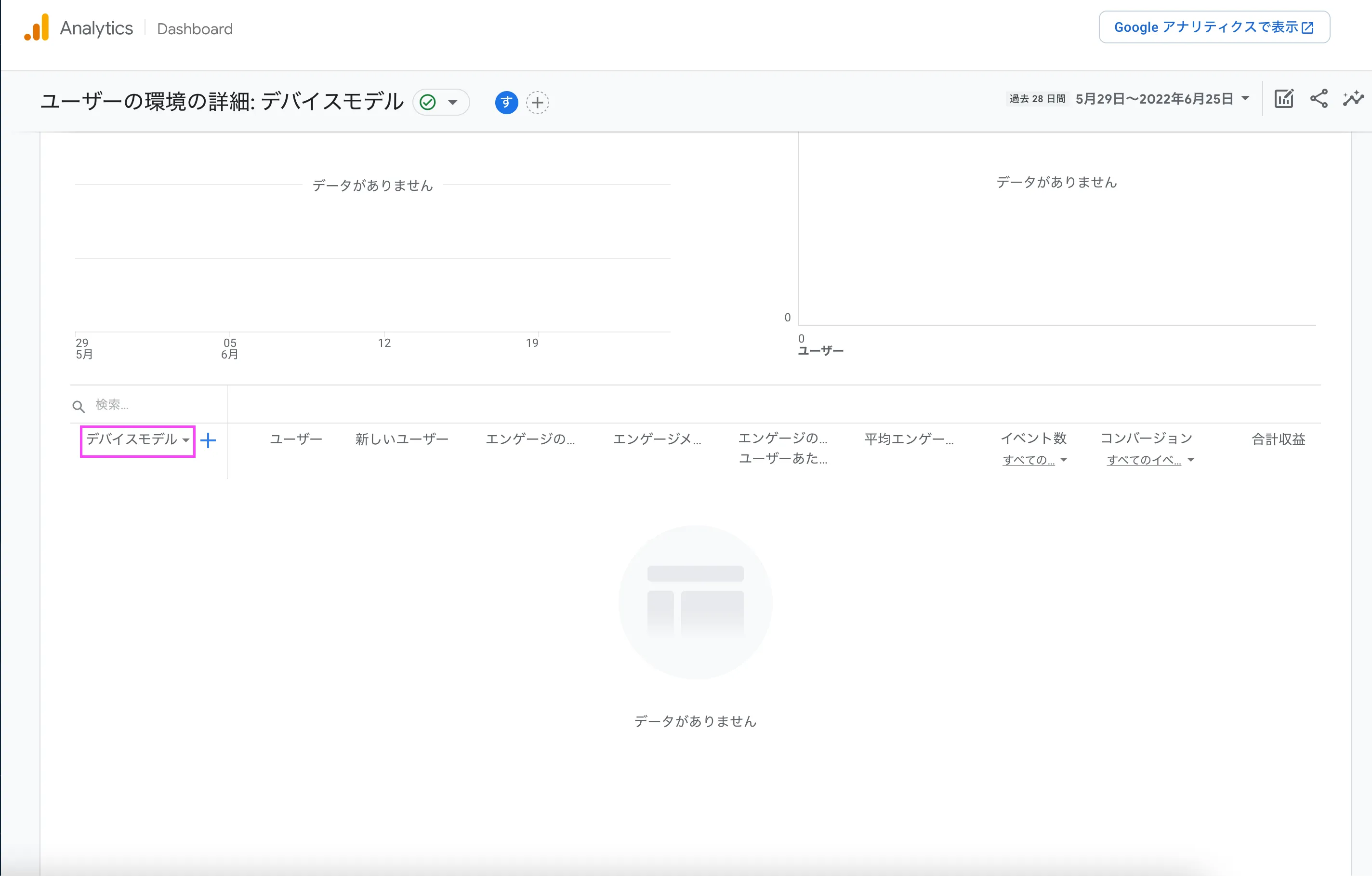
Task: Sort by ユーザー column header
Action: coord(296,439)
